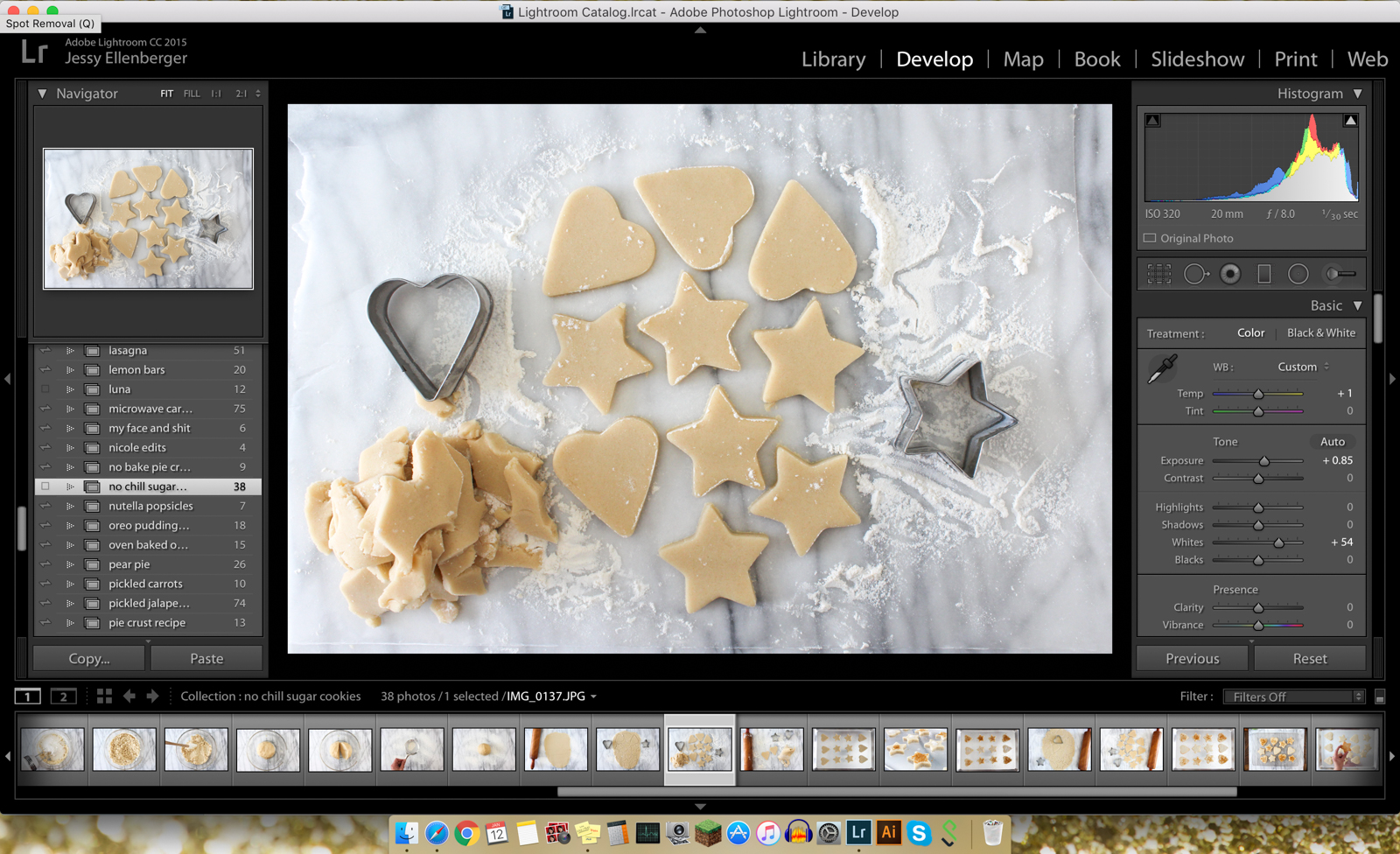Image resolution: width=1400 pixels, height=854 pixels.
Task: Expand the pear pie collection arrow
Action: pyautogui.click(x=70, y=564)
